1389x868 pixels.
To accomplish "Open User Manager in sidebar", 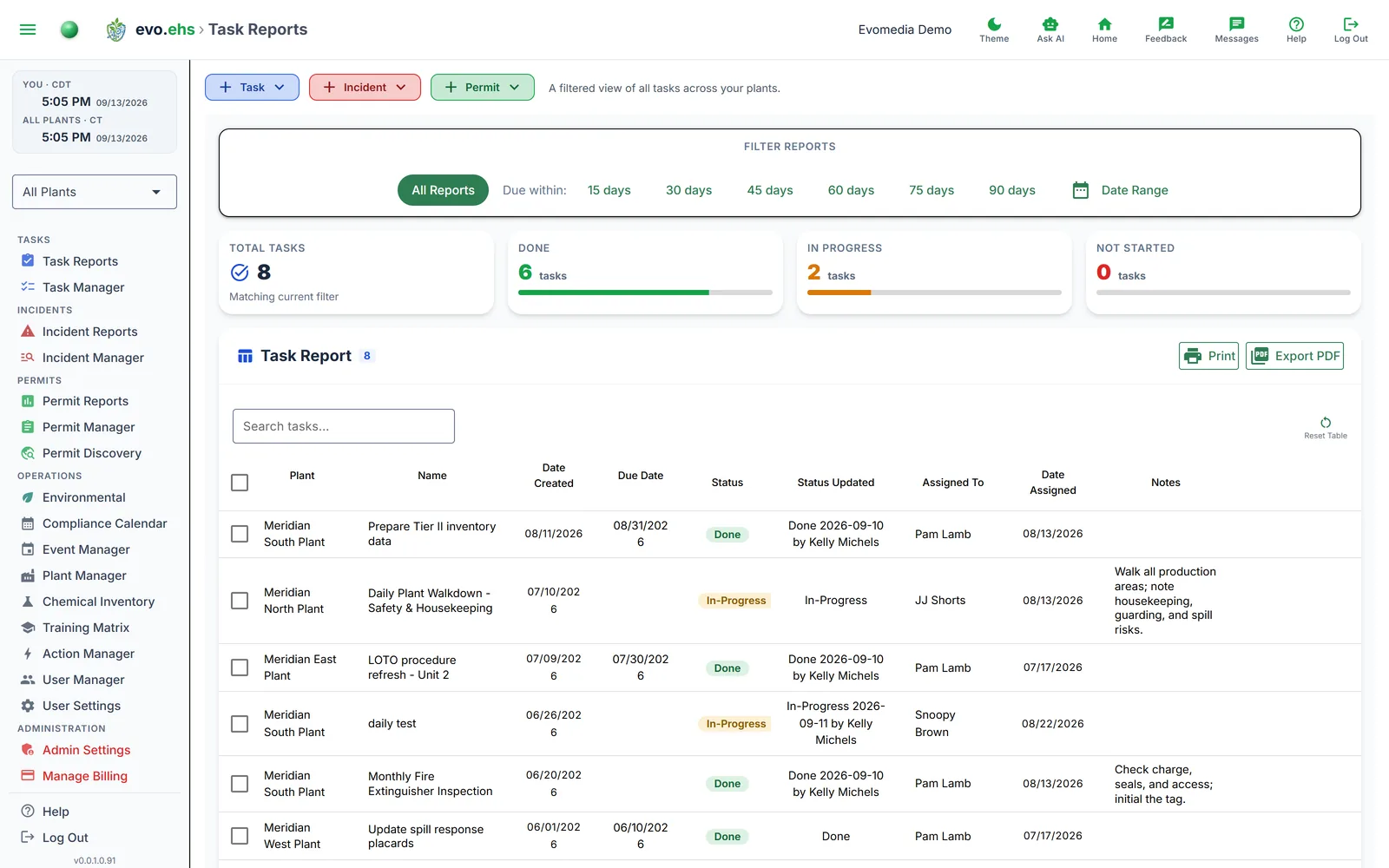I will 83,680.
